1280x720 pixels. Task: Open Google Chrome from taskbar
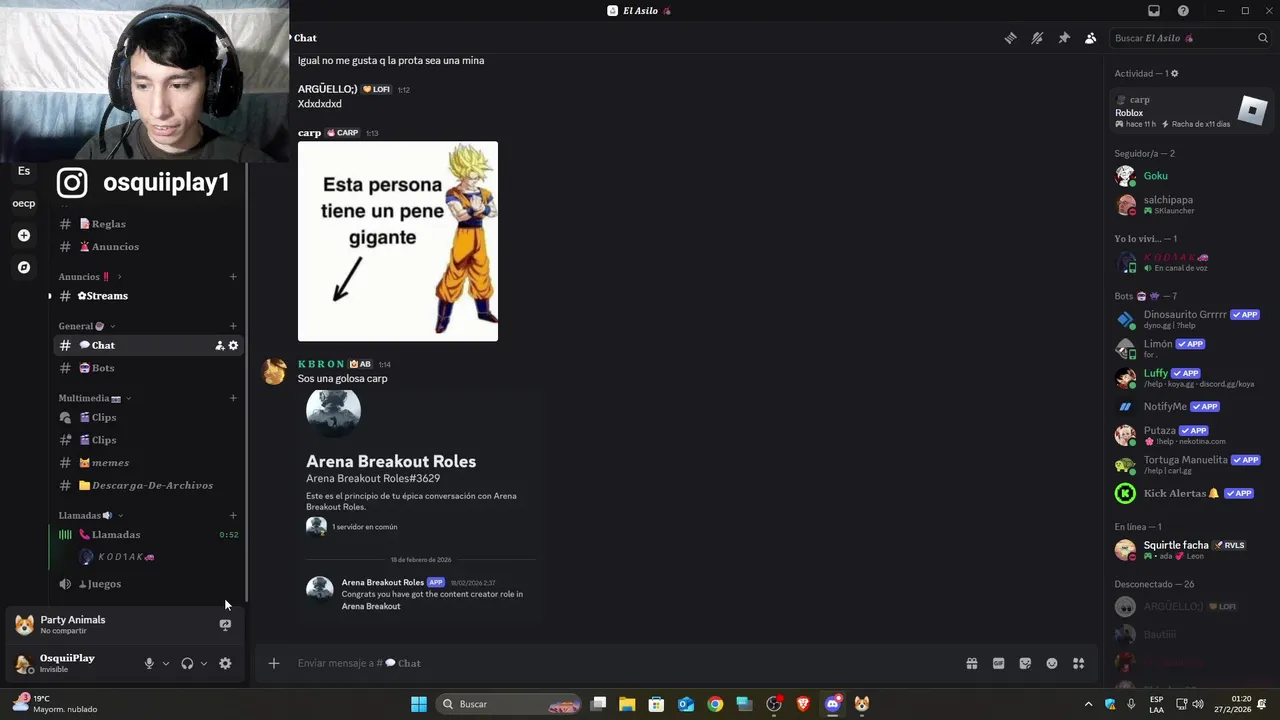click(x=715, y=704)
